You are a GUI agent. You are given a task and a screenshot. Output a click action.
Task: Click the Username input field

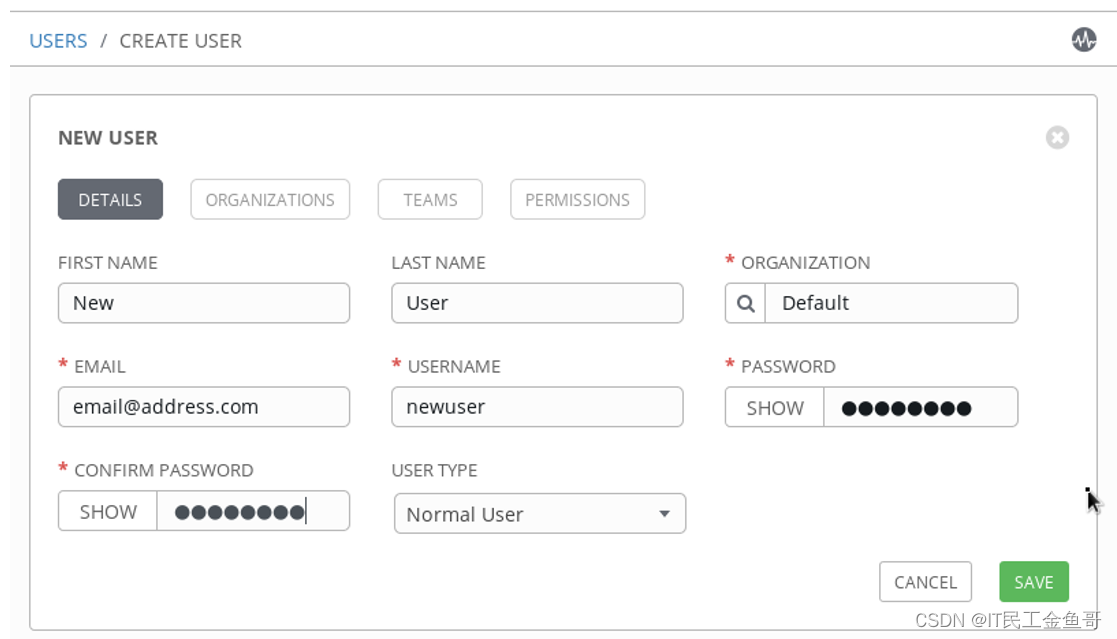point(537,407)
